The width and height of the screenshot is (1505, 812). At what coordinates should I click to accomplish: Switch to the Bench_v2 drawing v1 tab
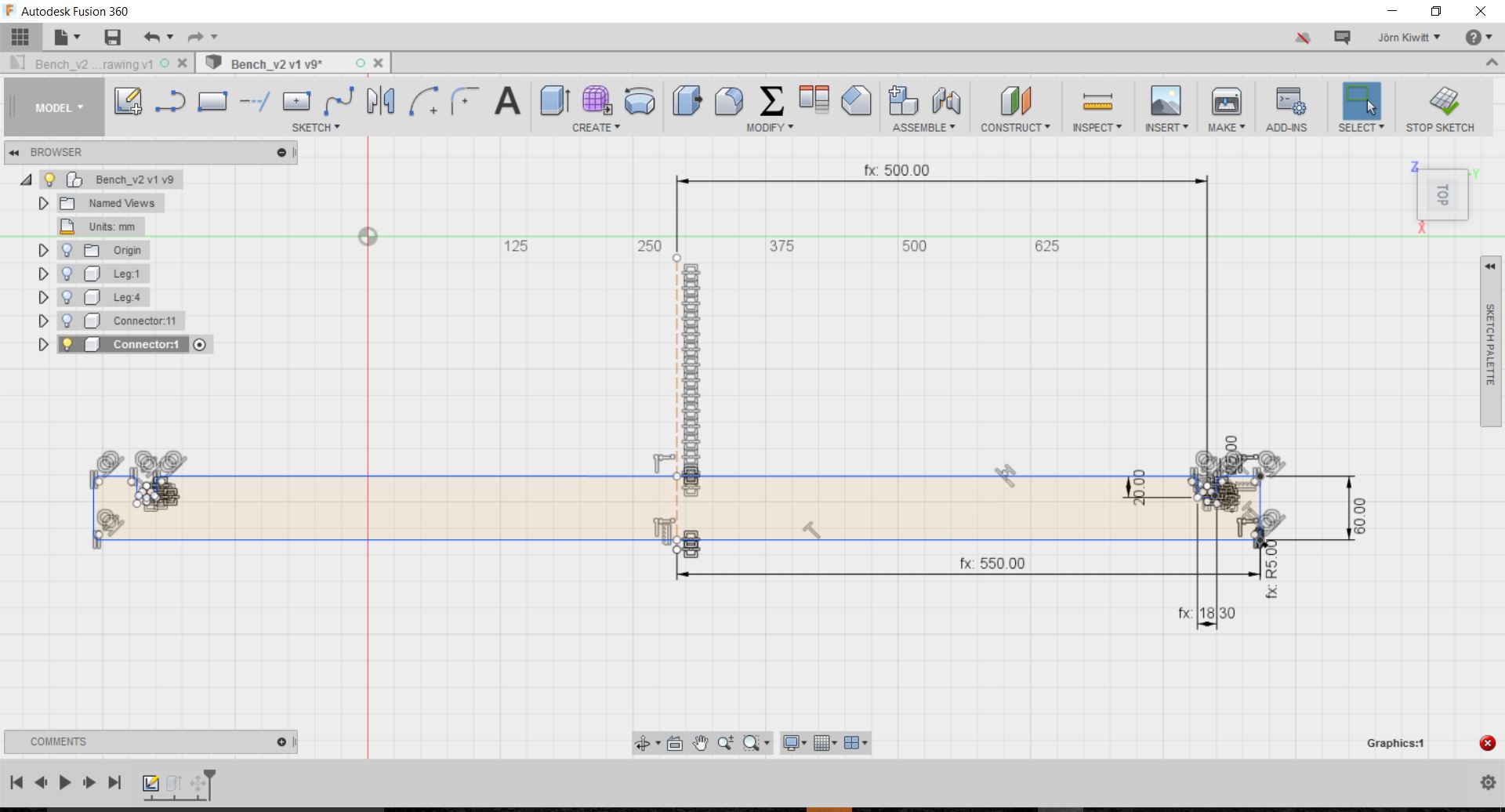(x=92, y=63)
